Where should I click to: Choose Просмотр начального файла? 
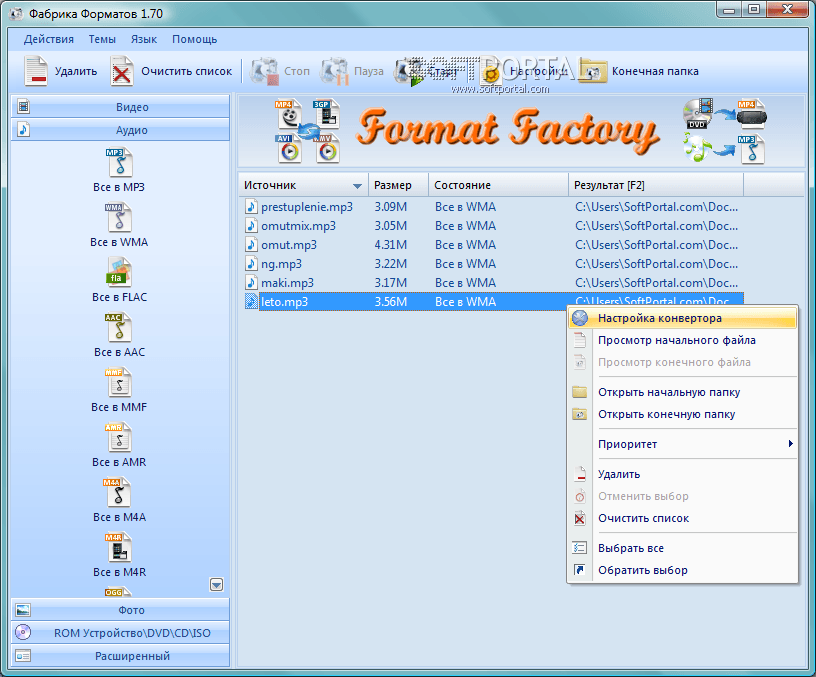pyautogui.click(x=682, y=340)
